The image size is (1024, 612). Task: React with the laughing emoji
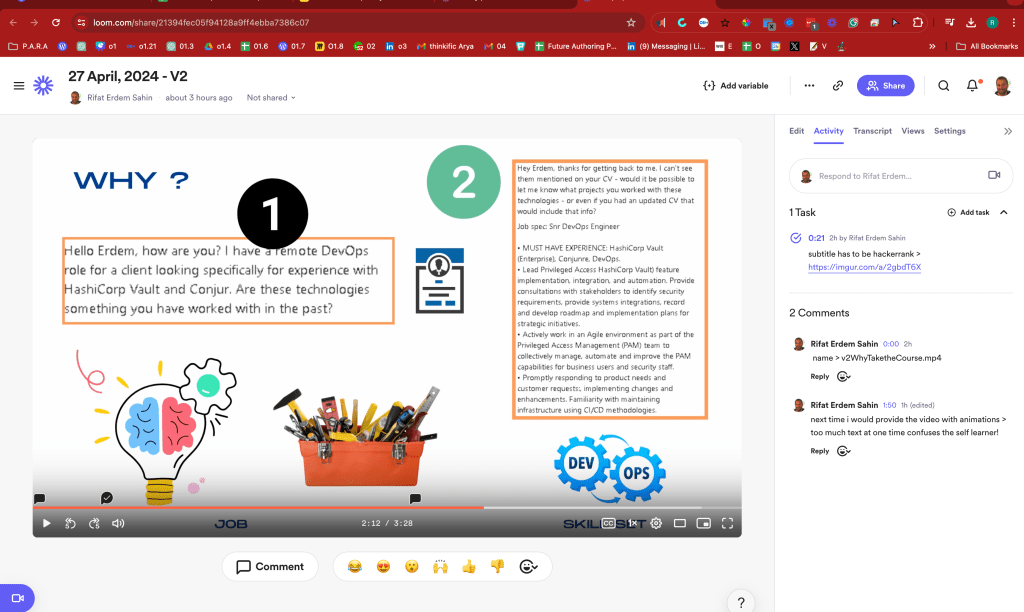355,566
